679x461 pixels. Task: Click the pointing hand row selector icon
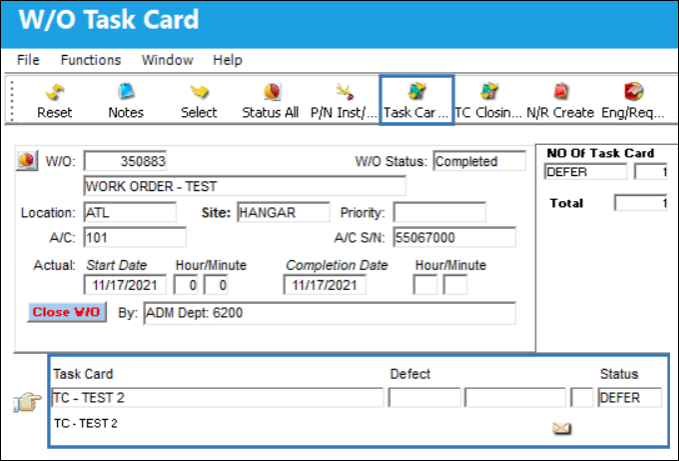[x=28, y=402]
